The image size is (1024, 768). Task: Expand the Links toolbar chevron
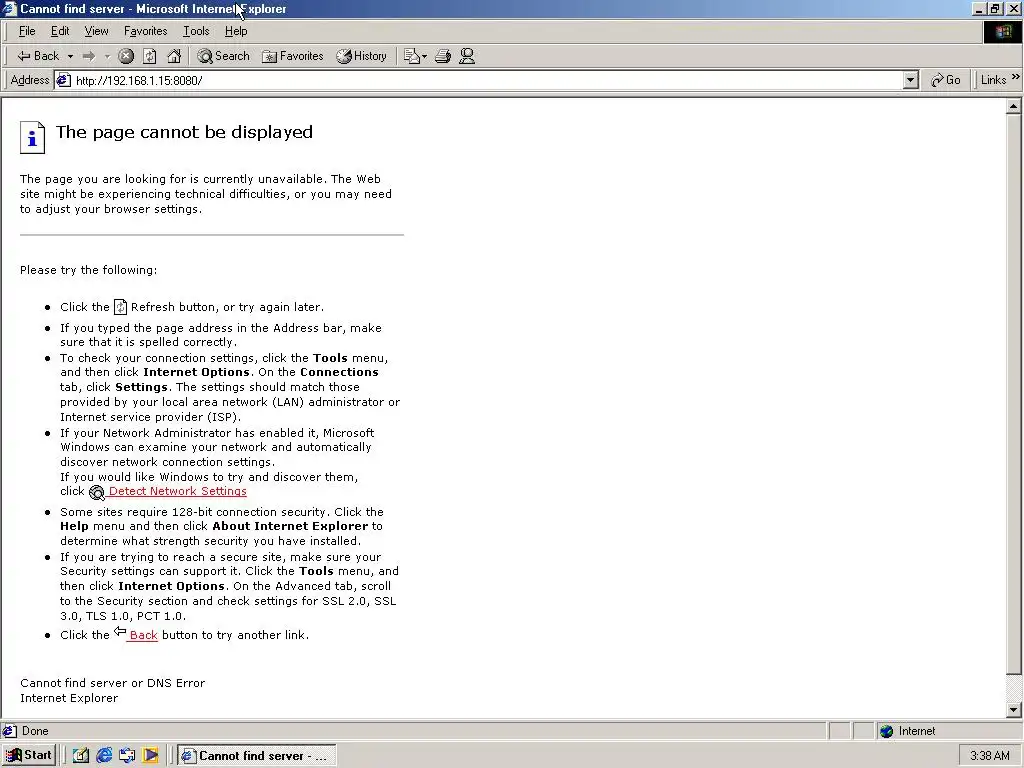click(1016, 77)
